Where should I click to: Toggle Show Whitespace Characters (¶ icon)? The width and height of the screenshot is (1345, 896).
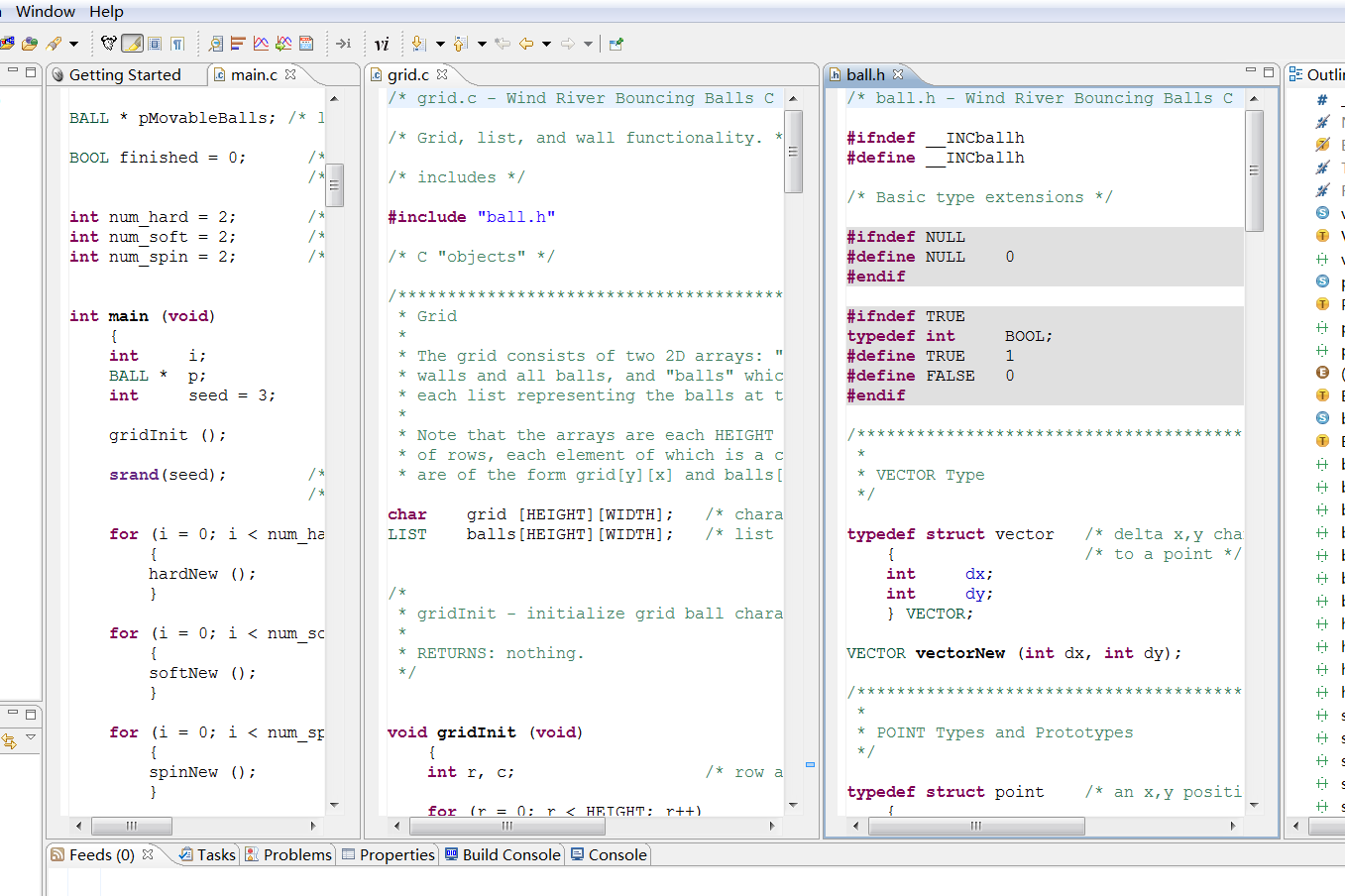175,43
